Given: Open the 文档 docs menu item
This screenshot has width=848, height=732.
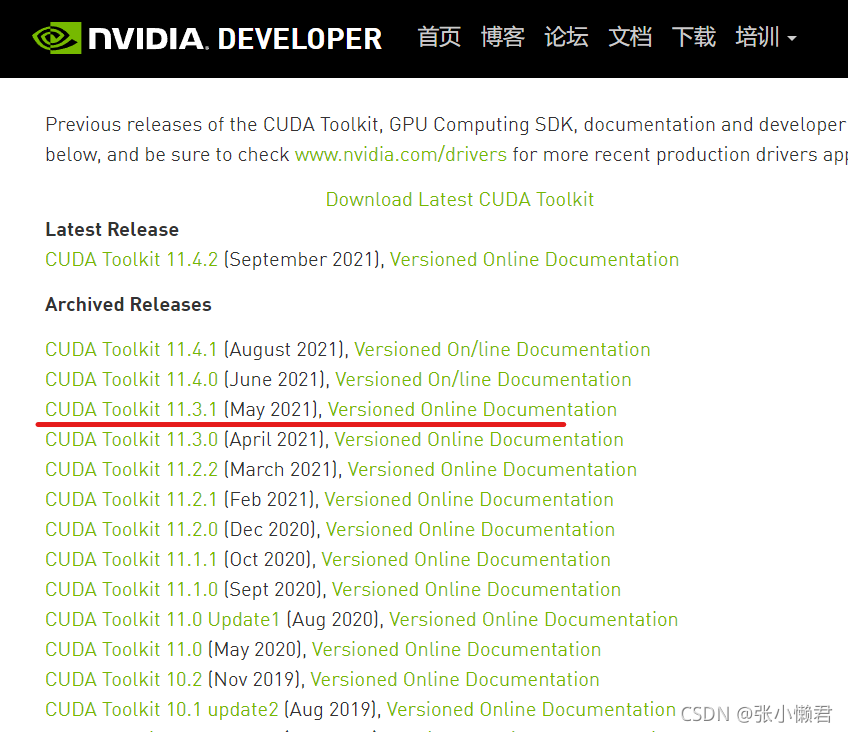Looking at the screenshot, I should [x=630, y=37].
